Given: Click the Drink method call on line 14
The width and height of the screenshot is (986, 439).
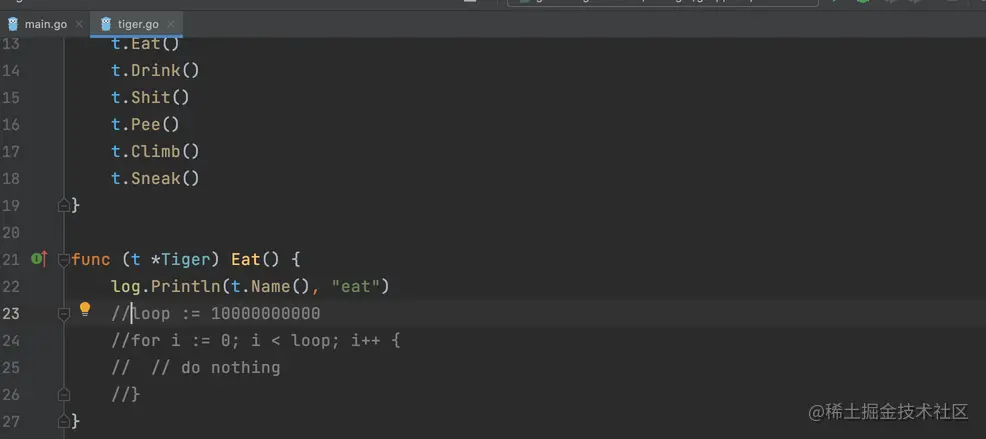Looking at the screenshot, I should [x=155, y=70].
